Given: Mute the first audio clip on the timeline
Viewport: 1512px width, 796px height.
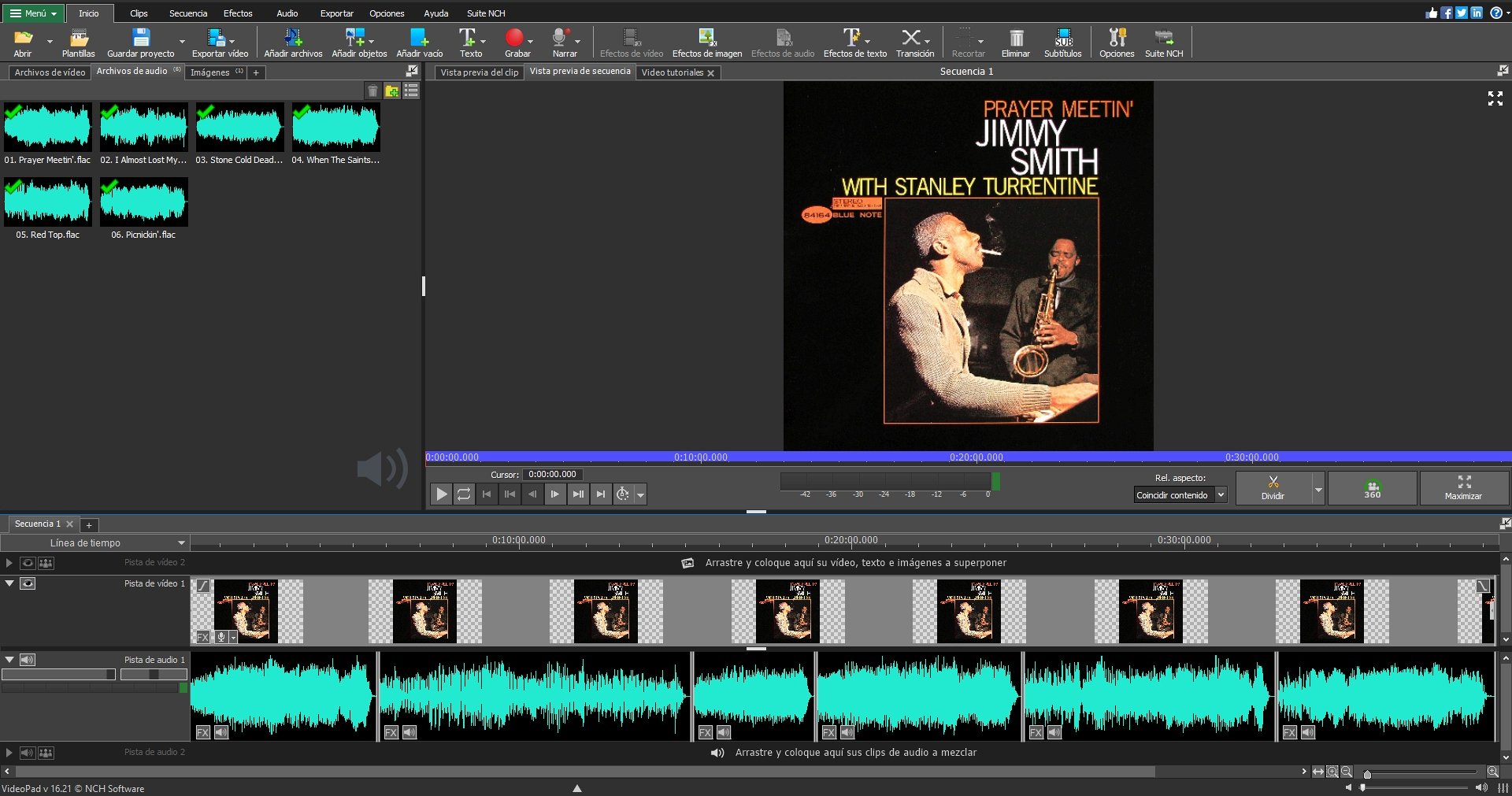Looking at the screenshot, I should (221, 732).
